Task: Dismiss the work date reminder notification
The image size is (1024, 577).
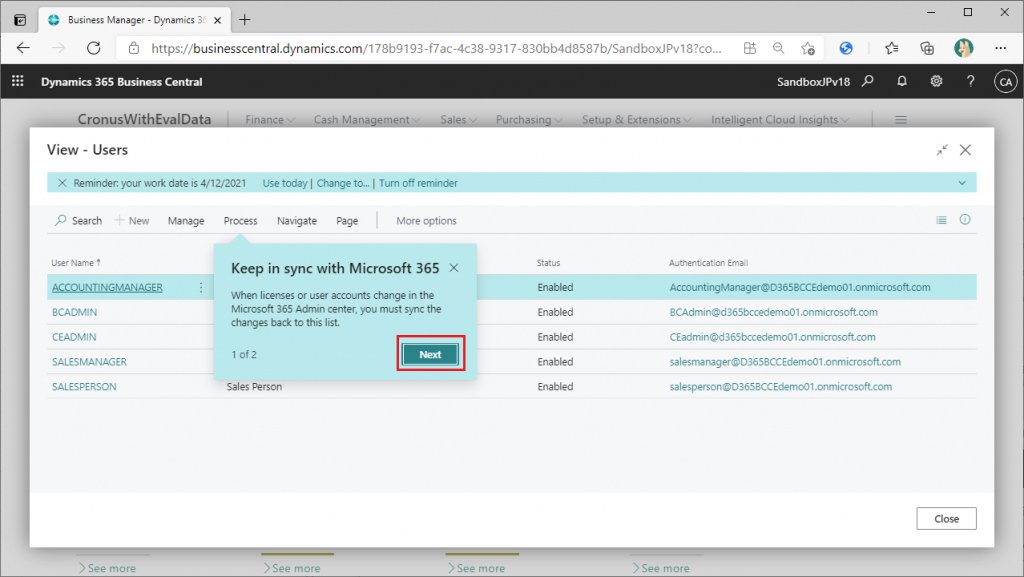Action: pyautogui.click(x=62, y=183)
